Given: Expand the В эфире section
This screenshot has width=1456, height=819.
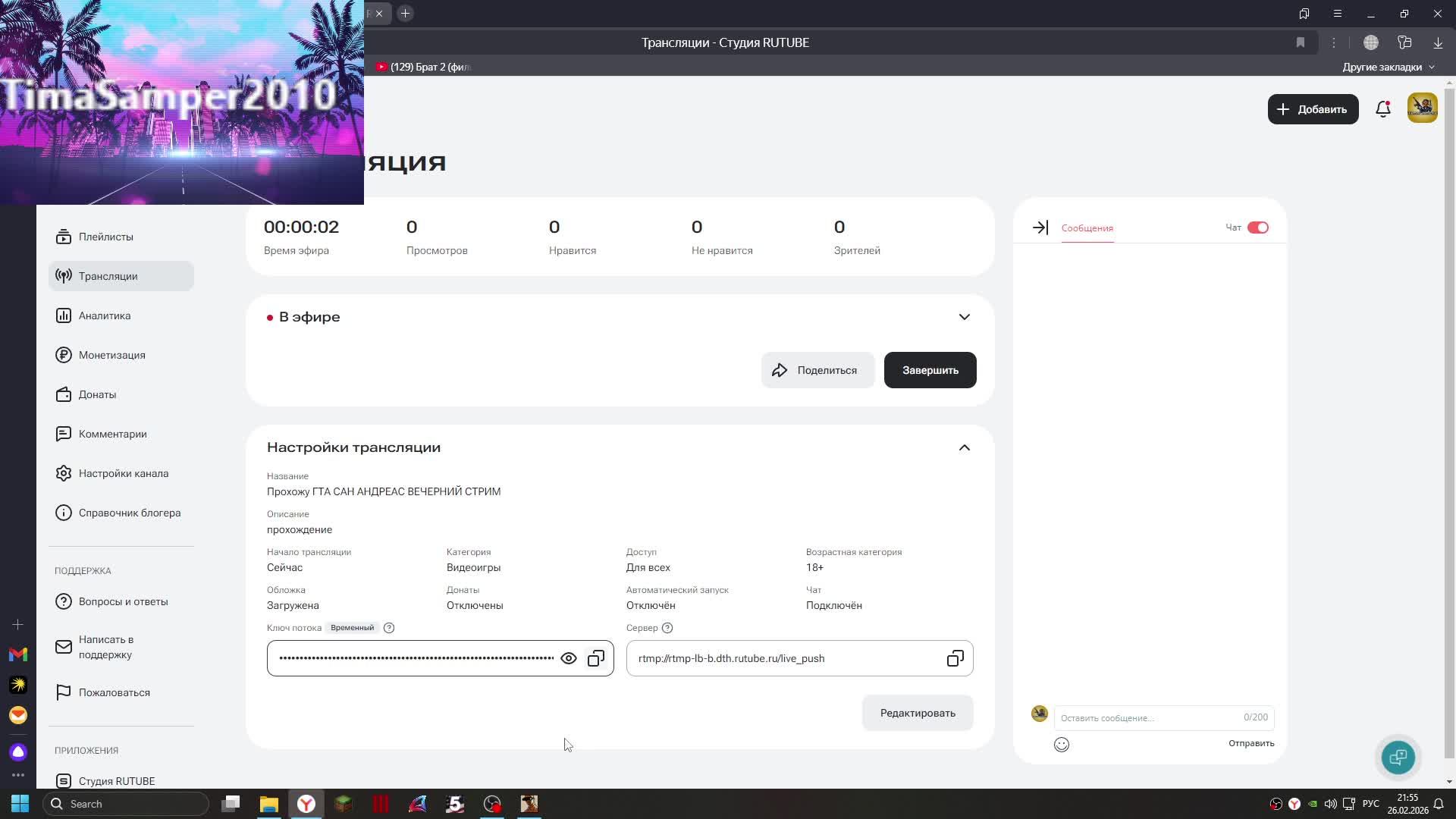Looking at the screenshot, I should point(964,317).
